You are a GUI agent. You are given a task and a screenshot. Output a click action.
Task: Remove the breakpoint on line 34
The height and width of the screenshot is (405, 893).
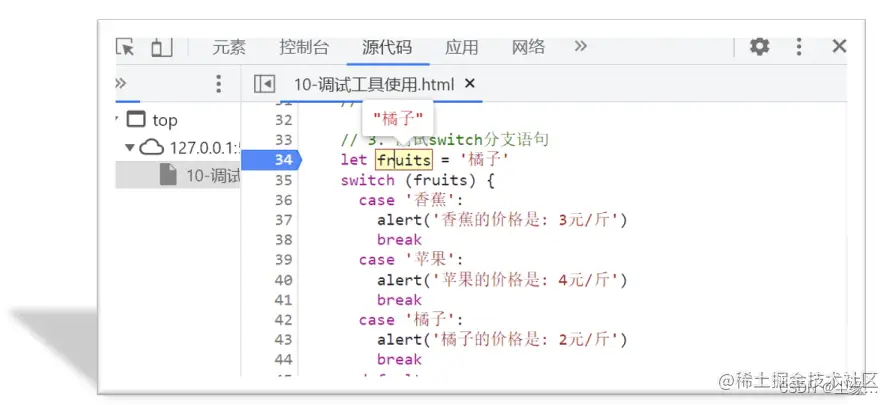point(283,160)
